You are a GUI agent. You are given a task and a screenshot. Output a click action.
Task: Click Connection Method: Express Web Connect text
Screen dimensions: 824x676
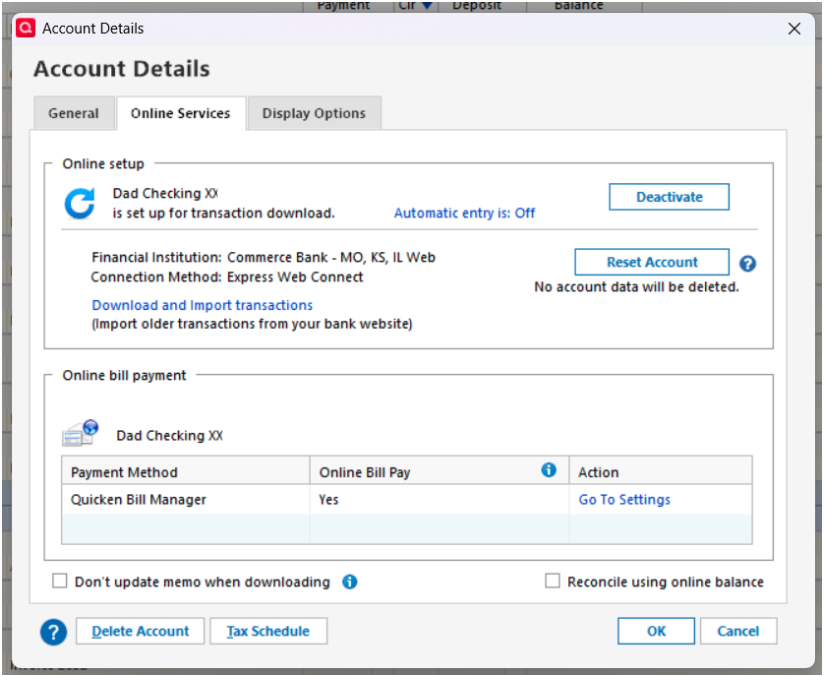coord(227,277)
